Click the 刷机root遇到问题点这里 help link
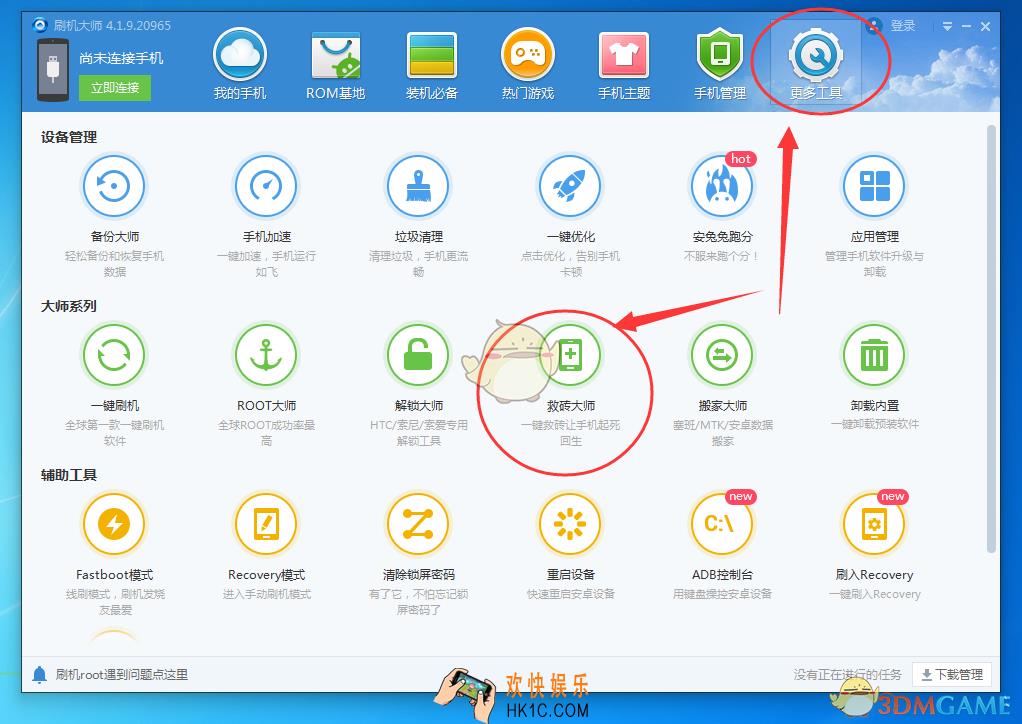This screenshot has height=724, width=1022. click(122, 674)
